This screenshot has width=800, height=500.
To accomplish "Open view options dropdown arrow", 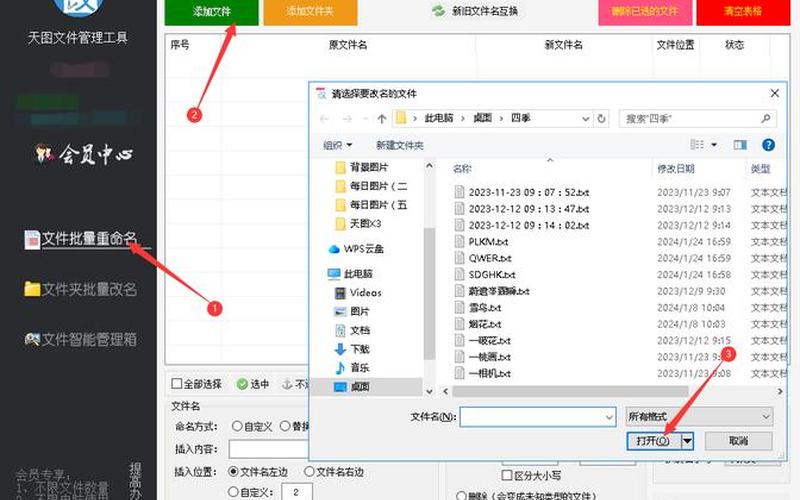I will pos(714,145).
